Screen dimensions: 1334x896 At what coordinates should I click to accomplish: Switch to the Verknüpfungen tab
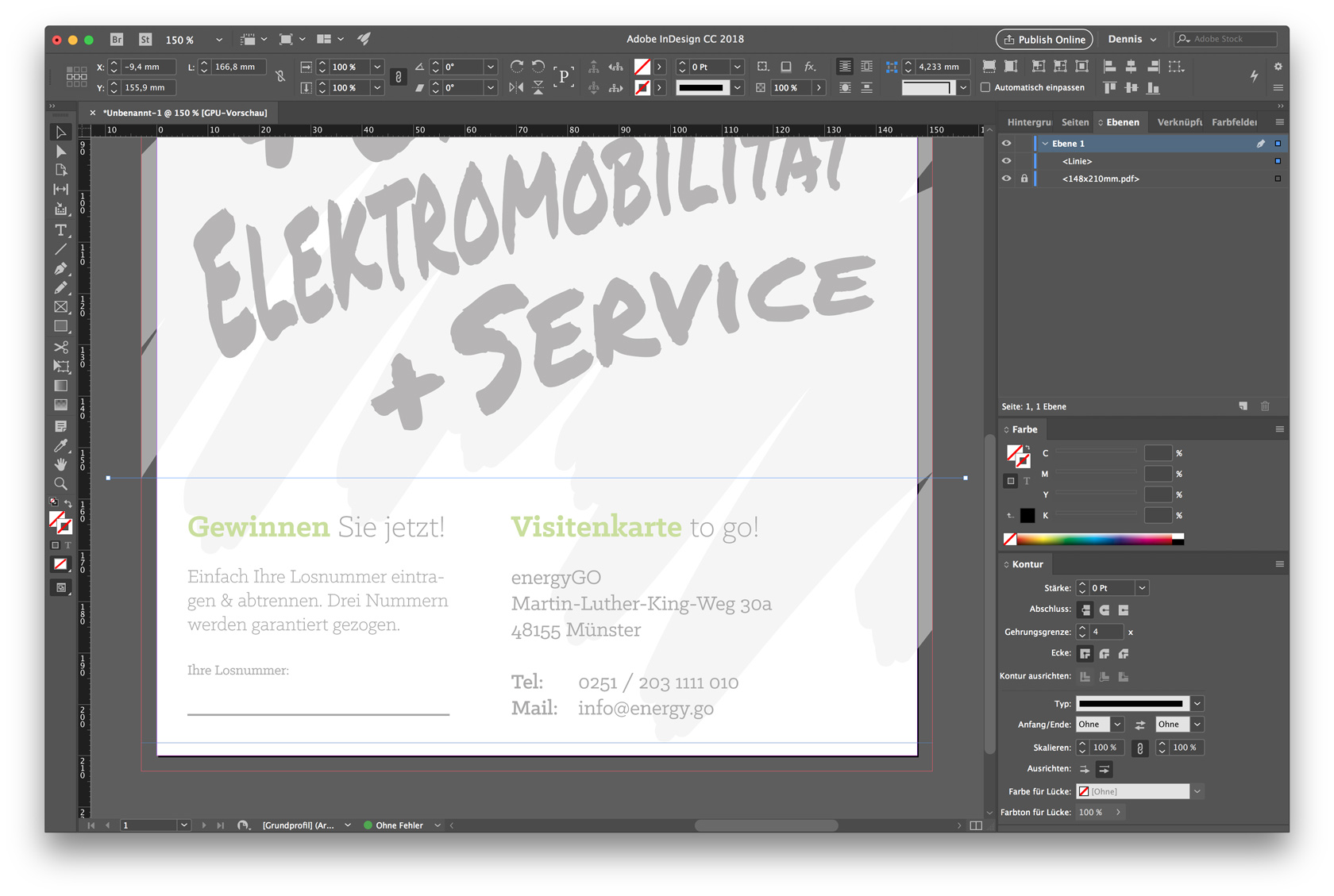point(1179,122)
